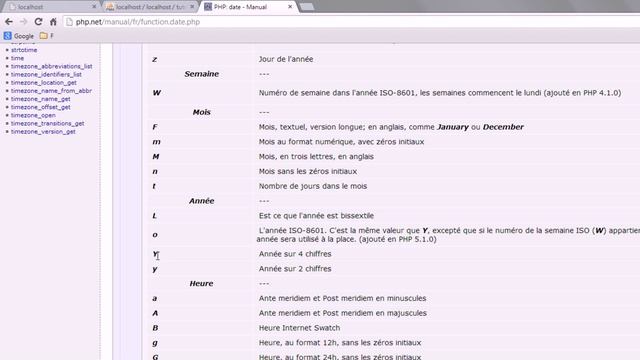
Task: Click 'Ante meridiem et Post meridiem en minuscules'
Action: tap(342, 298)
